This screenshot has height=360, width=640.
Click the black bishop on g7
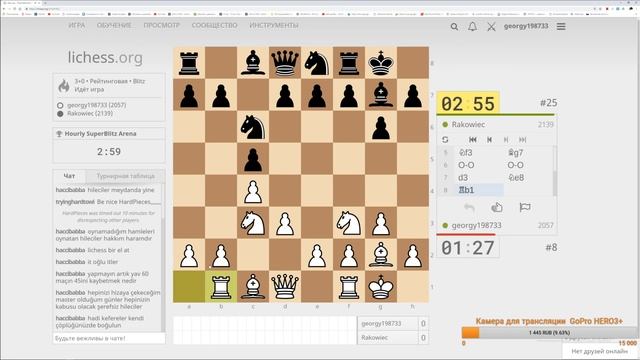point(381,95)
